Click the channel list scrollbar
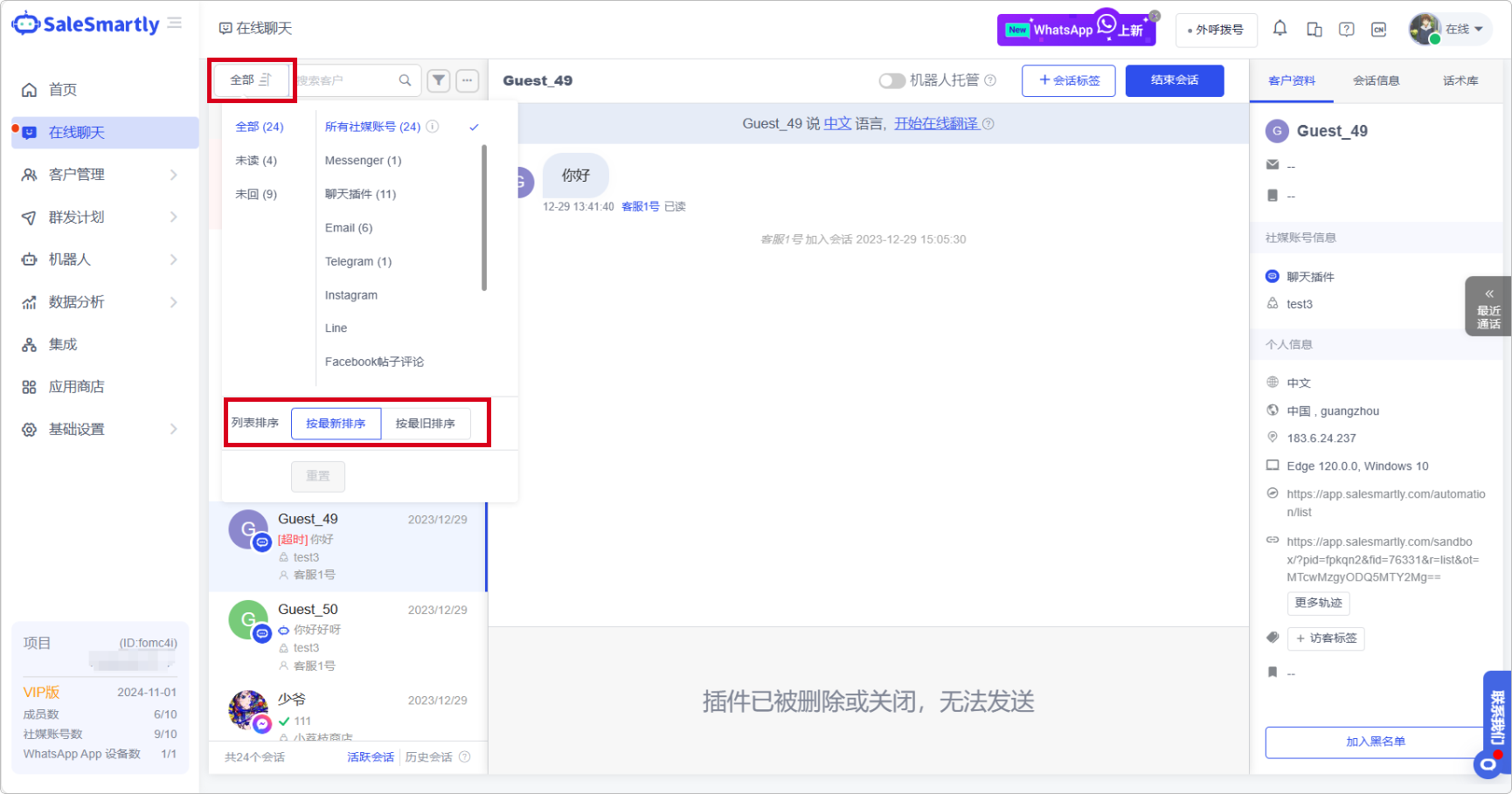This screenshot has height=794, width=1512. pyautogui.click(x=484, y=218)
